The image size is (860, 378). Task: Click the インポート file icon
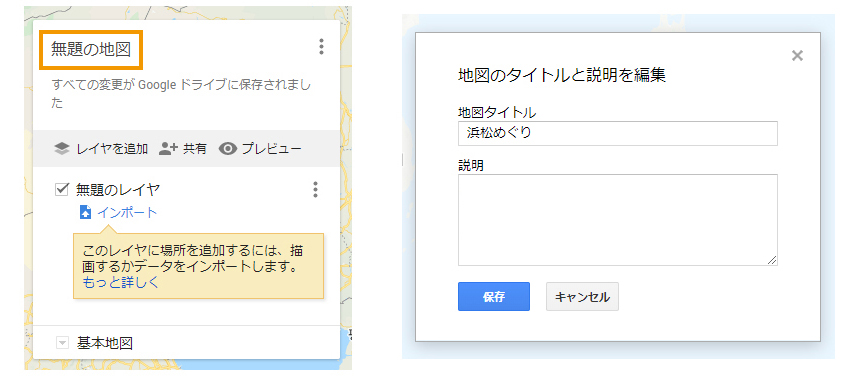click(x=86, y=213)
